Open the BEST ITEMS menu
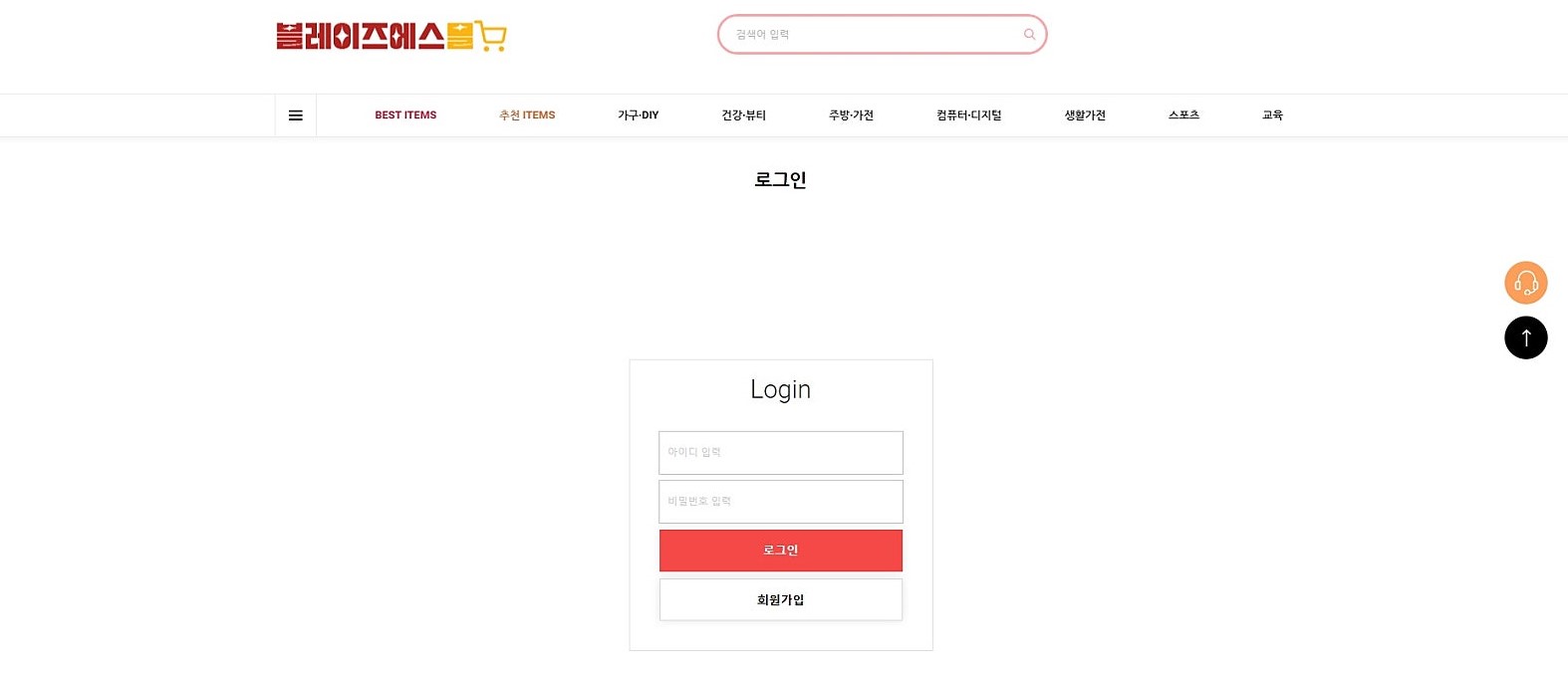 405,115
